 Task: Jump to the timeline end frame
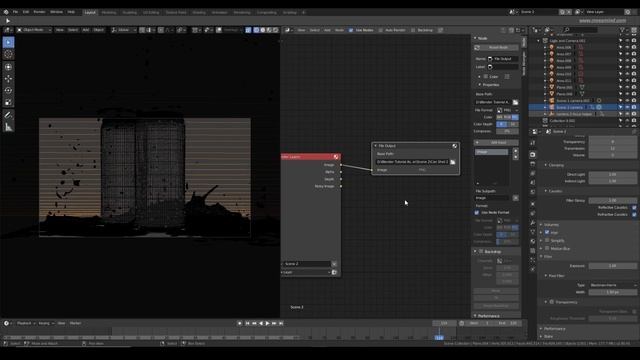point(281,323)
